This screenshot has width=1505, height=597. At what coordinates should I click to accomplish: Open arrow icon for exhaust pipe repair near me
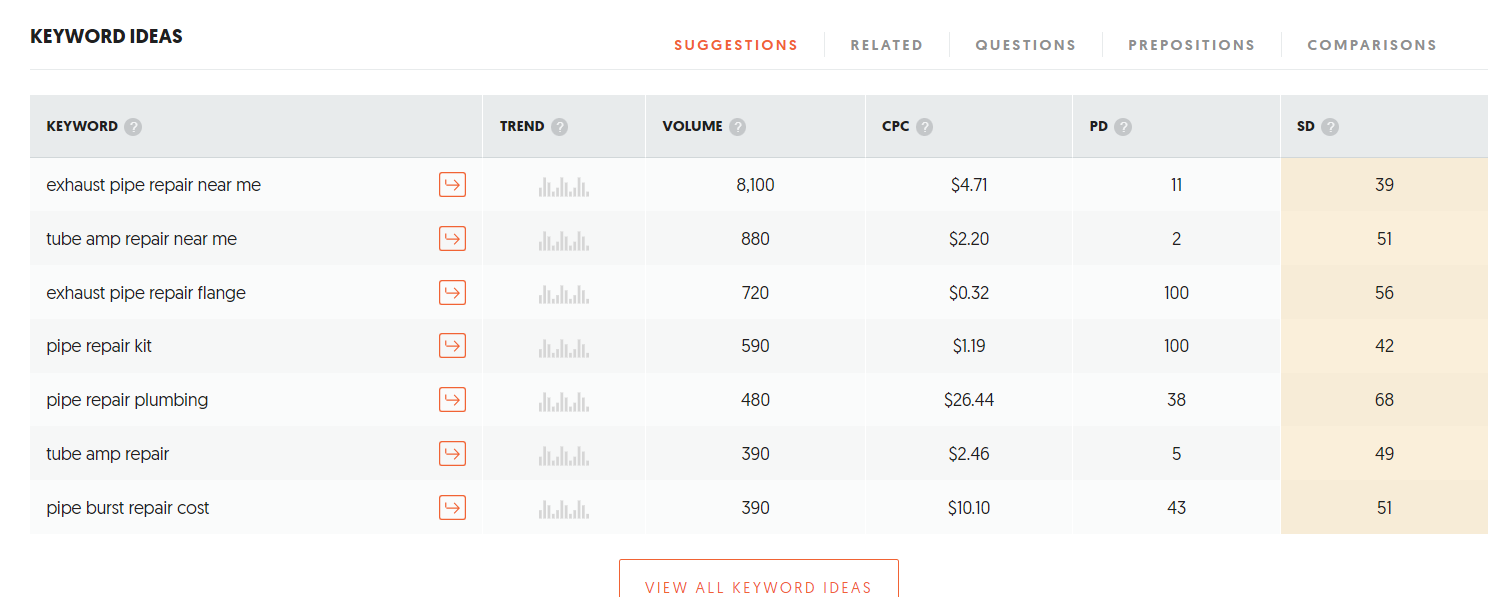[x=452, y=185]
